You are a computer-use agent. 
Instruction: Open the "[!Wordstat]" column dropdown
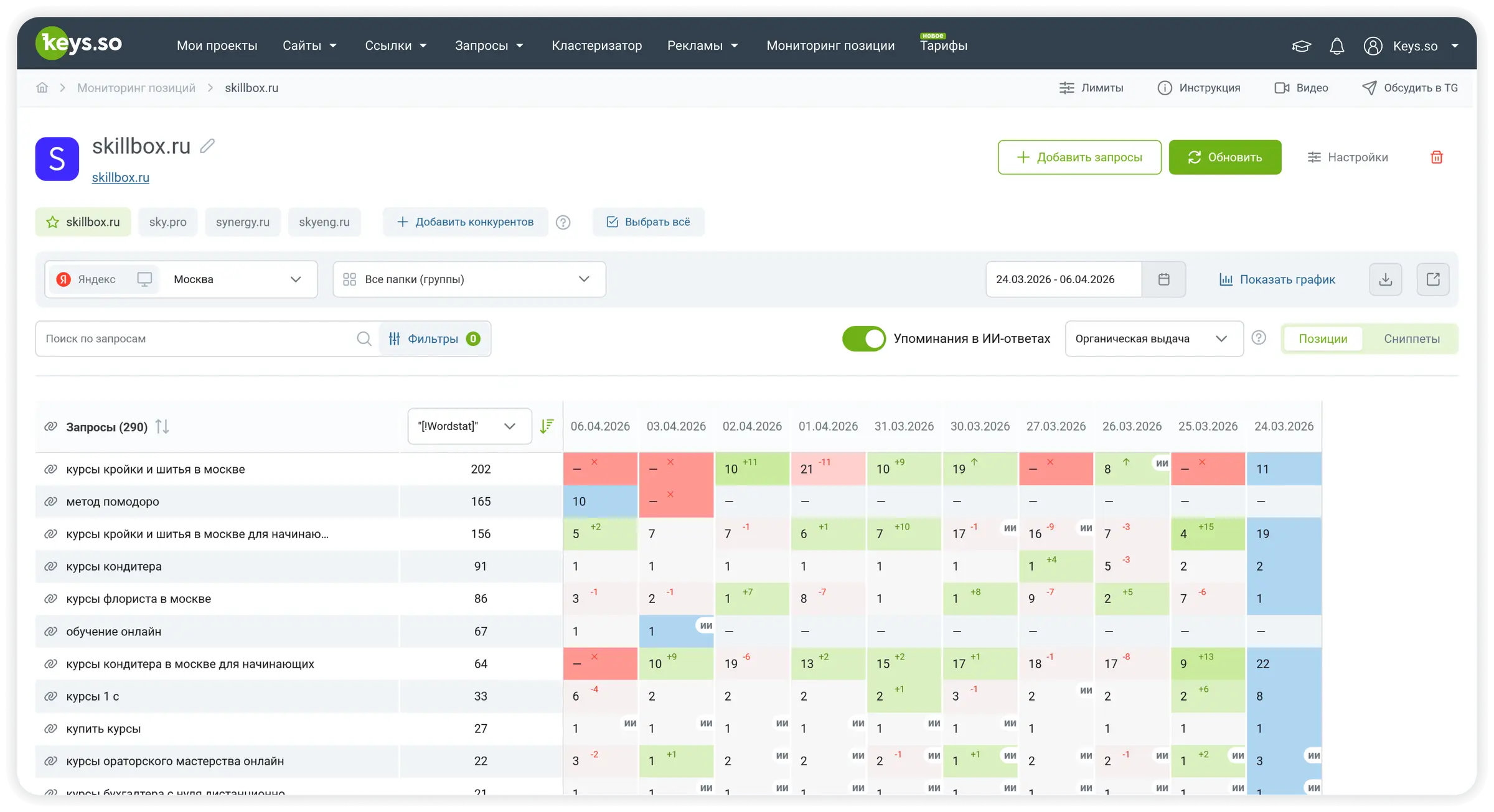click(469, 426)
